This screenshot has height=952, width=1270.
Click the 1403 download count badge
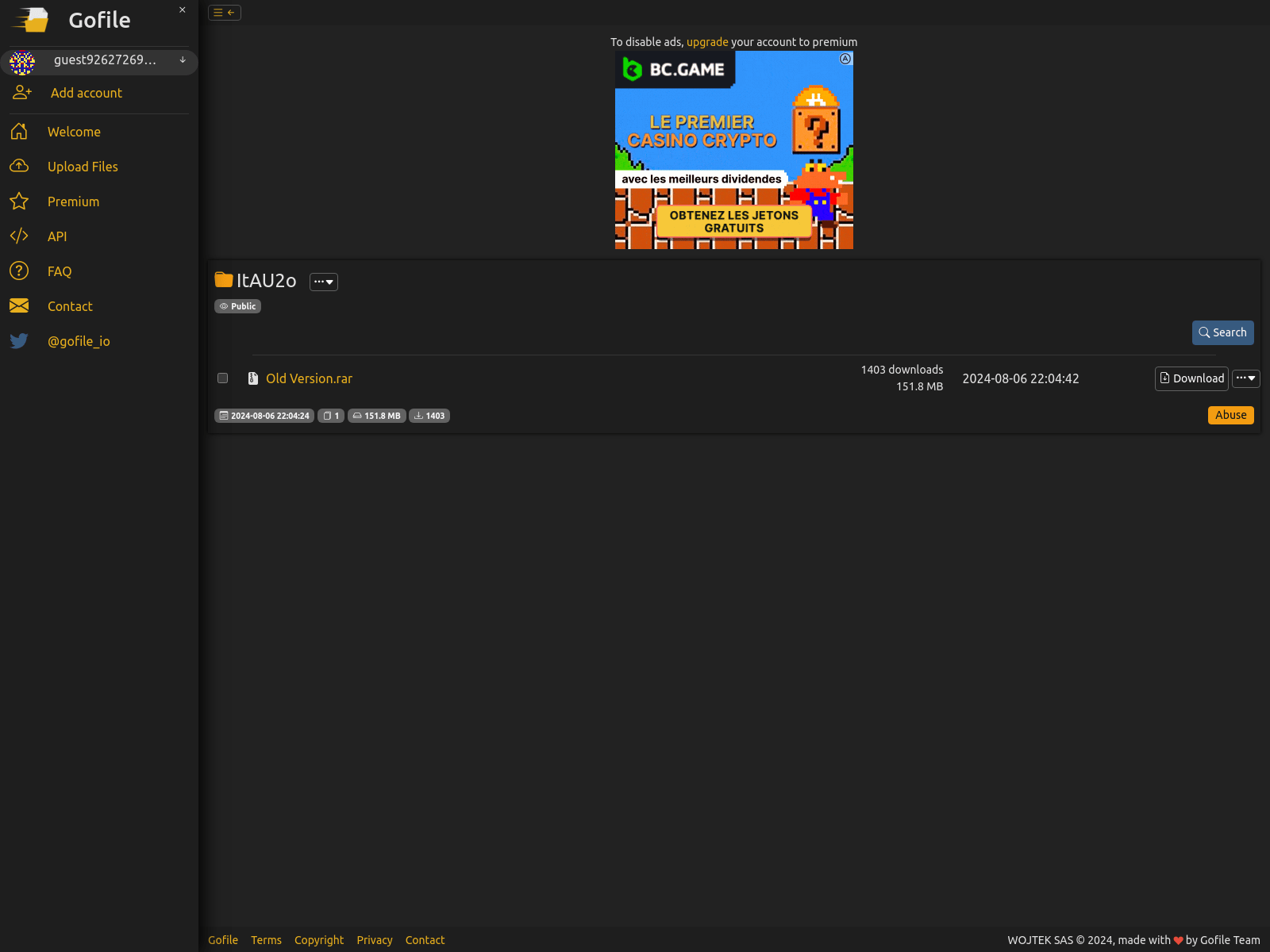point(429,416)
